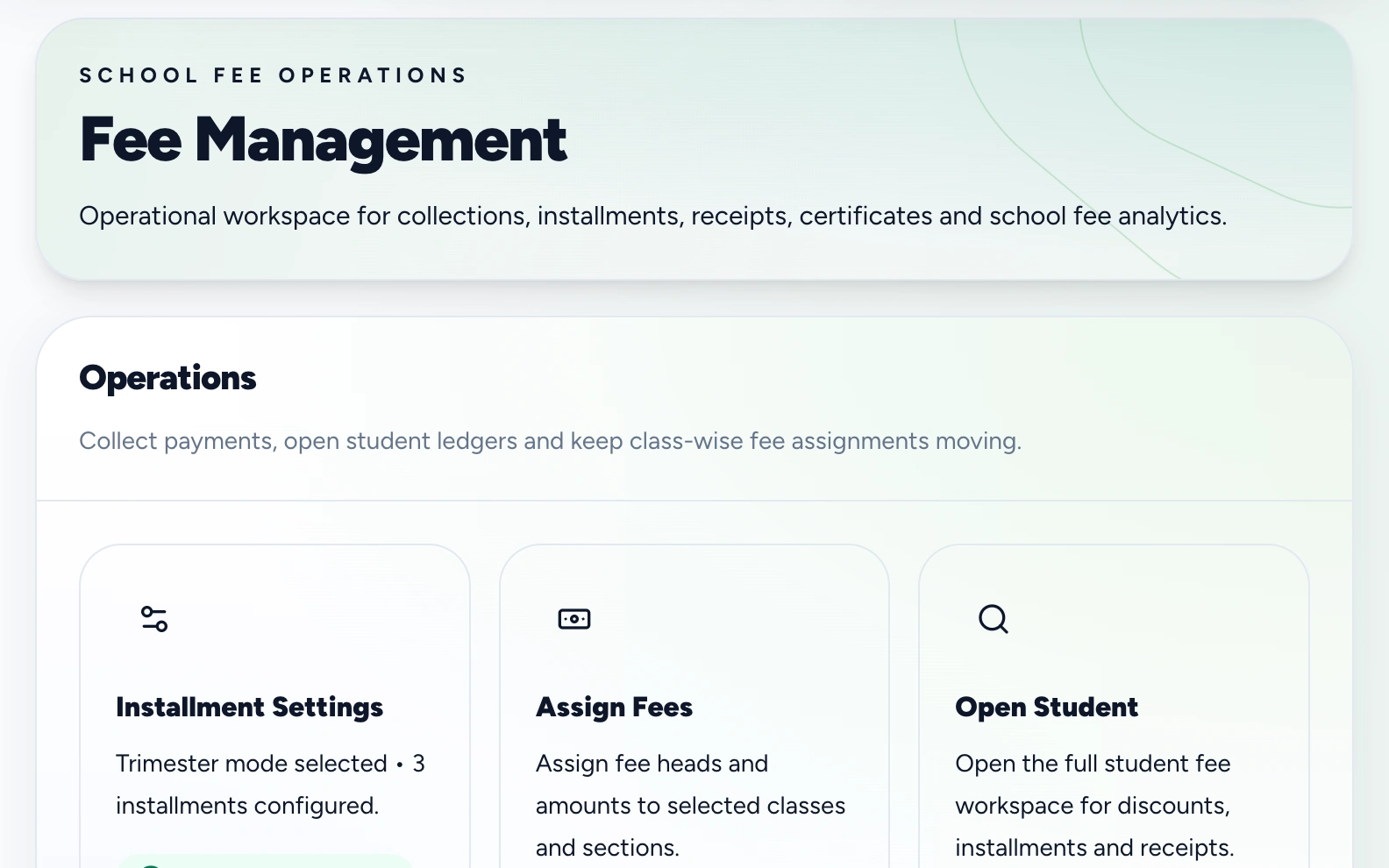Open the Open Student card title
The width and height of the screenshot is (1389, 868).
1047,708
